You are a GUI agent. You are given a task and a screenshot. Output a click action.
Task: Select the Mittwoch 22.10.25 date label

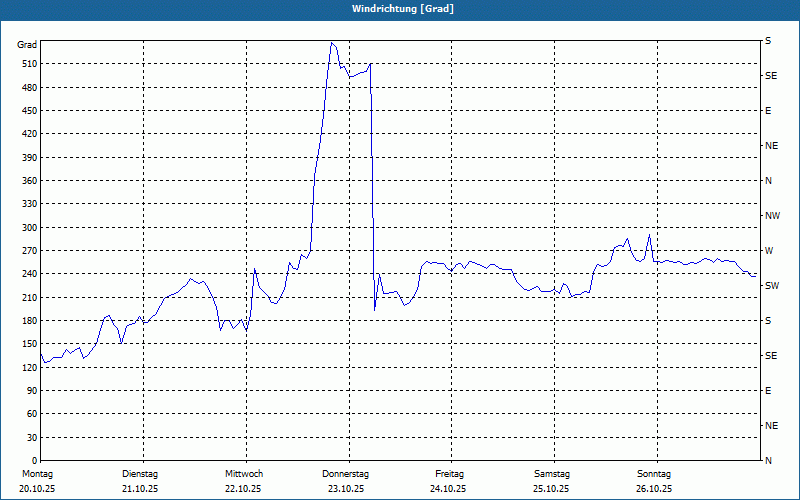point(243,481)
